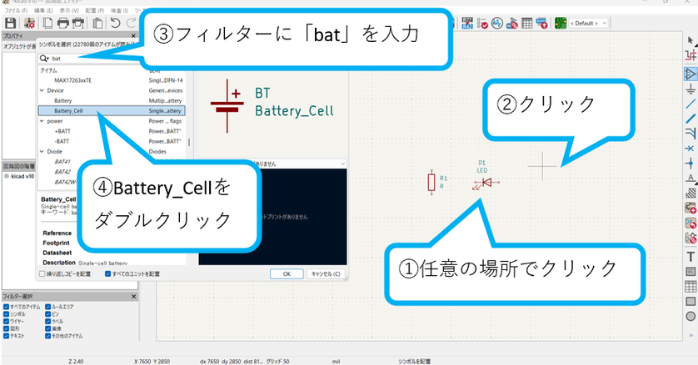Activate the Highlight Net tool
Image resolution: width=698 pixels, height=365 pixels.
(690, 56)
